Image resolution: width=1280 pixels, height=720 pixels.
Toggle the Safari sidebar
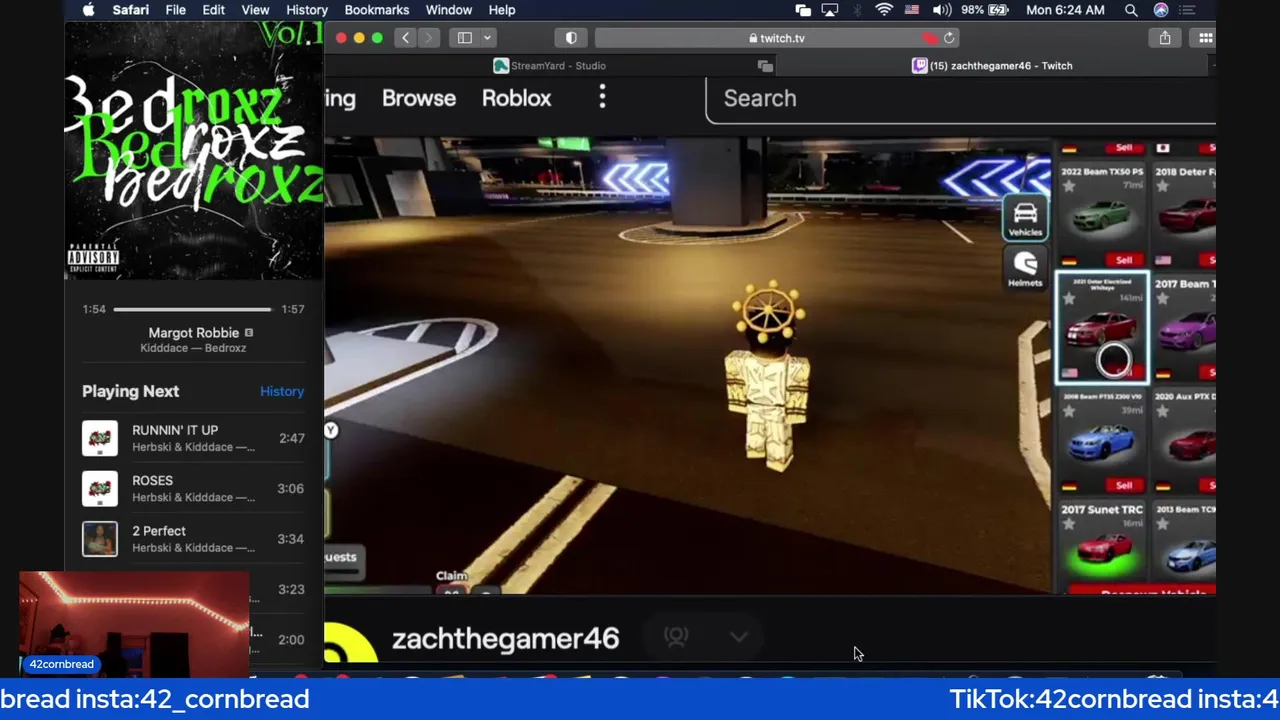(465, 38)
